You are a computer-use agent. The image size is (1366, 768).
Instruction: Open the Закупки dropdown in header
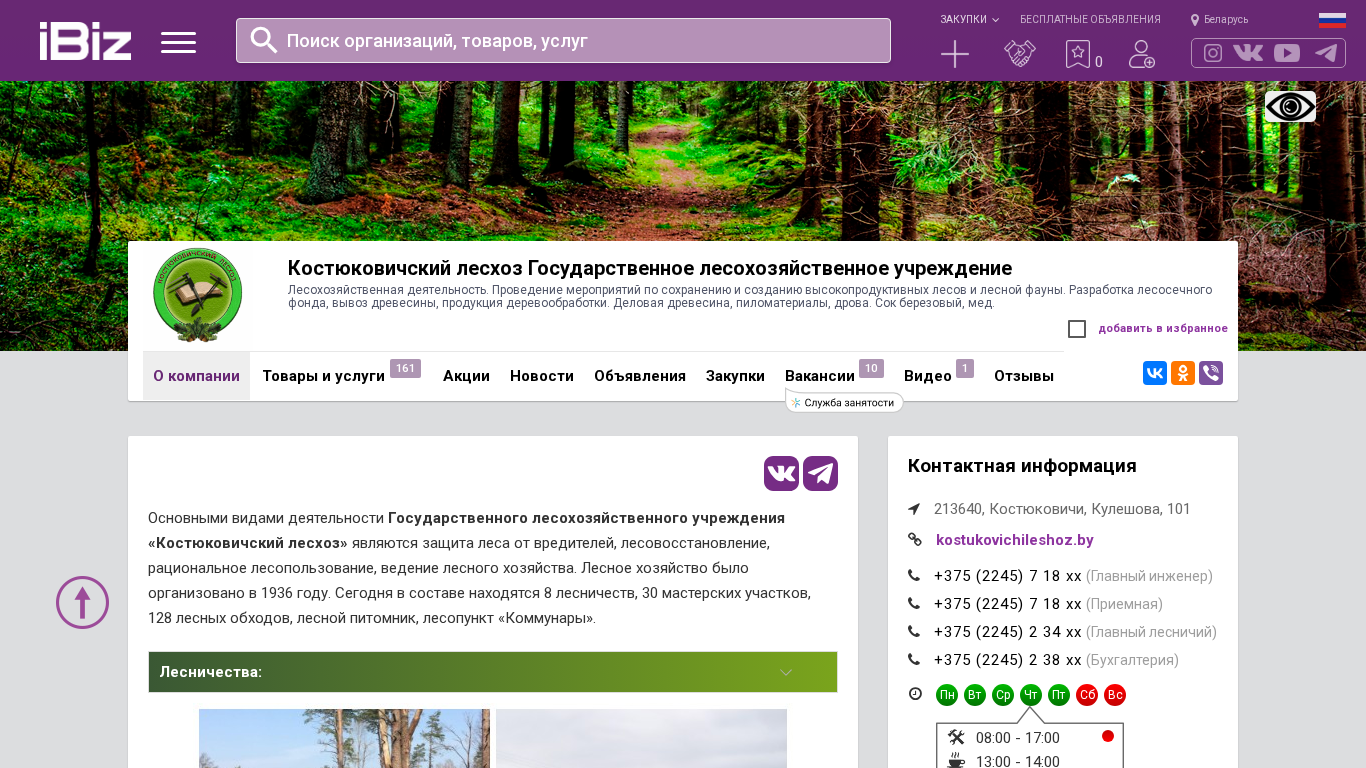coord(969,20)
